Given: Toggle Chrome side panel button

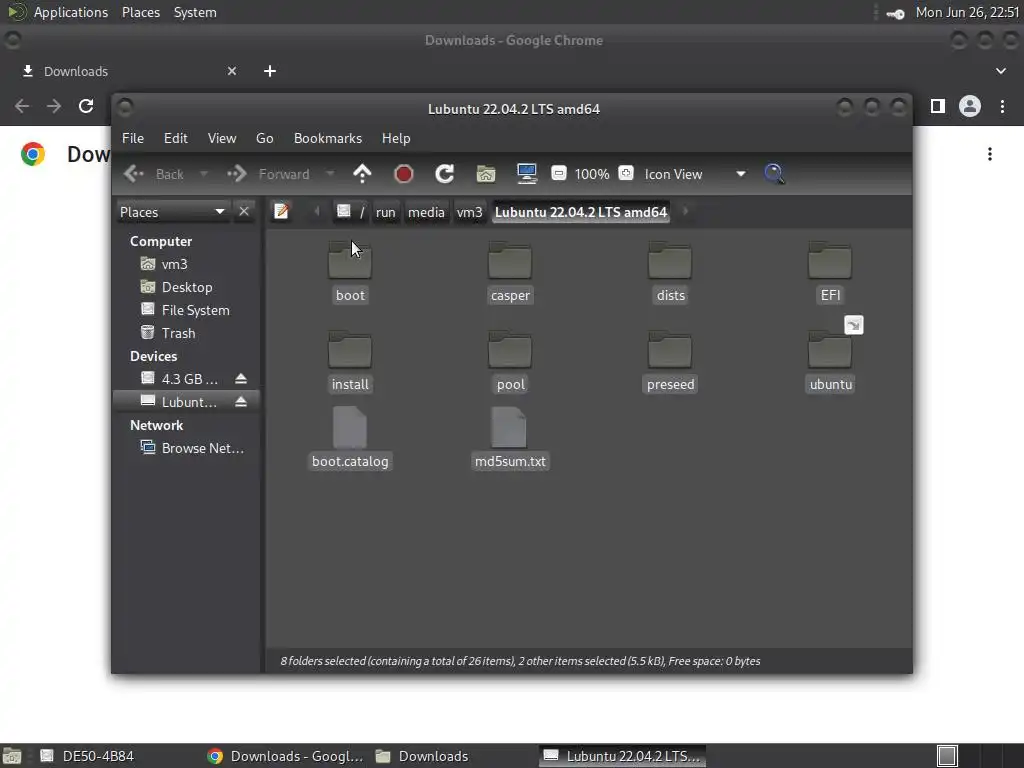Looking at the screenshot, I should [x=938, y=106].
